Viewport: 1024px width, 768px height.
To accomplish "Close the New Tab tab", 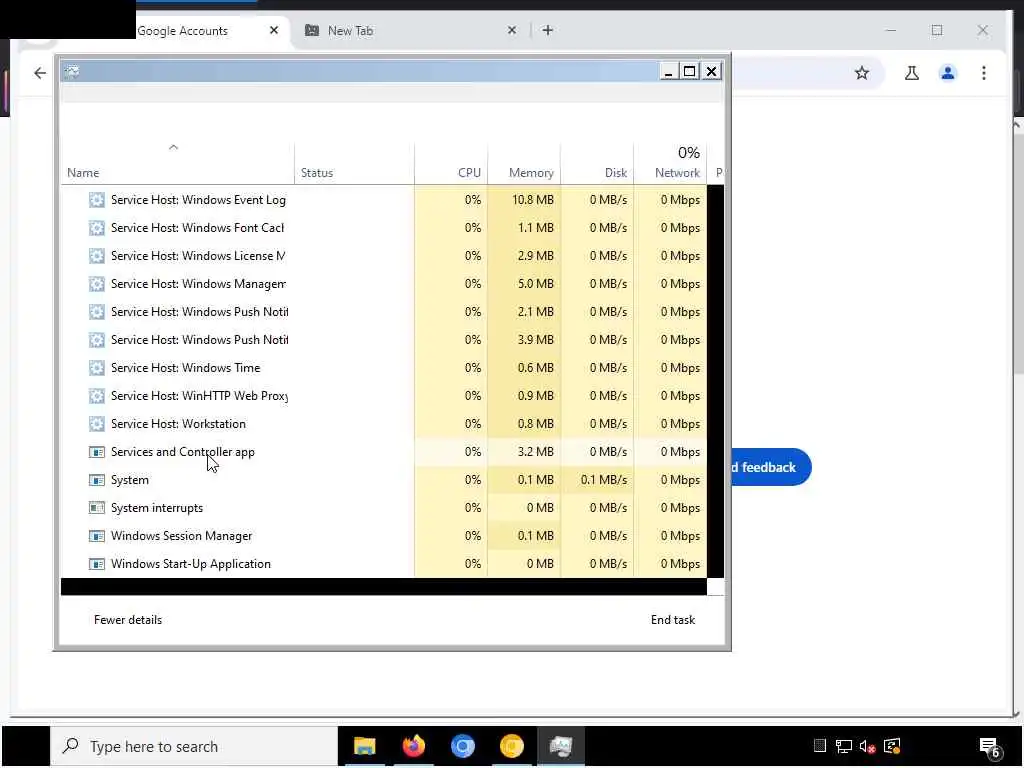I will 512,30.
